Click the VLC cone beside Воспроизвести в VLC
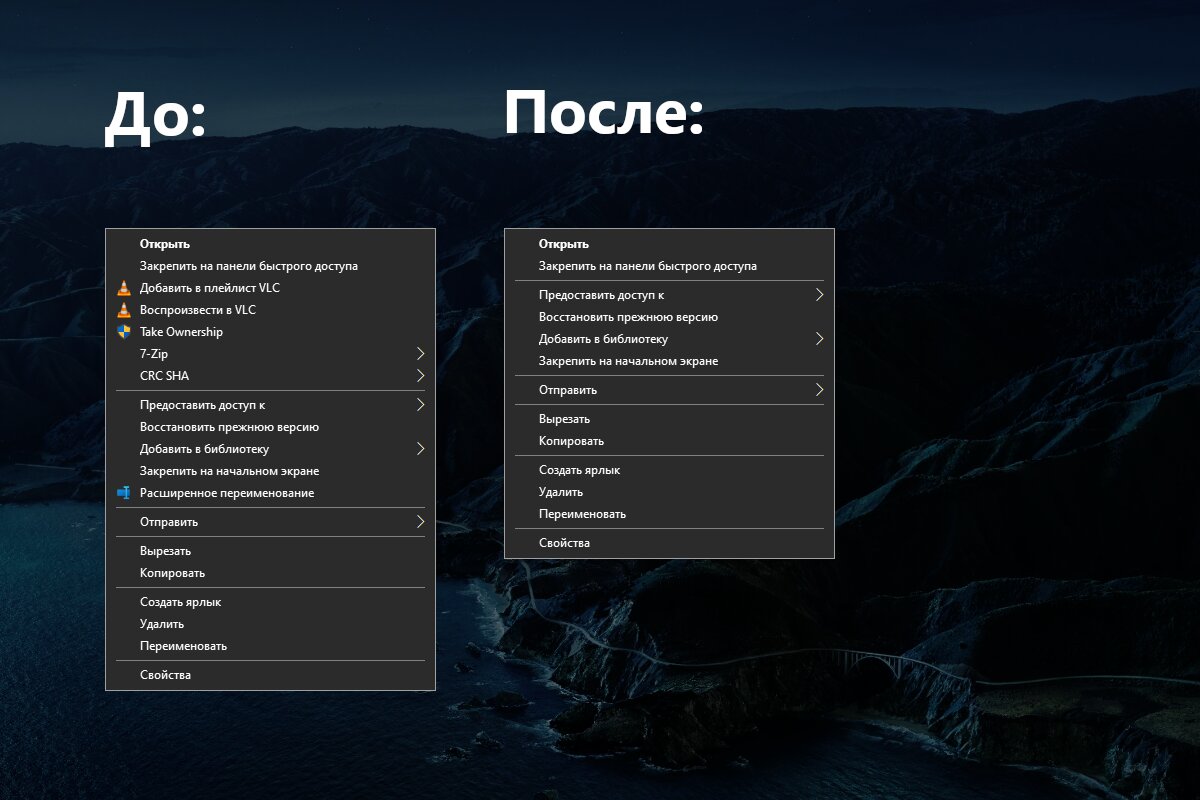 [x=124, y=310]
